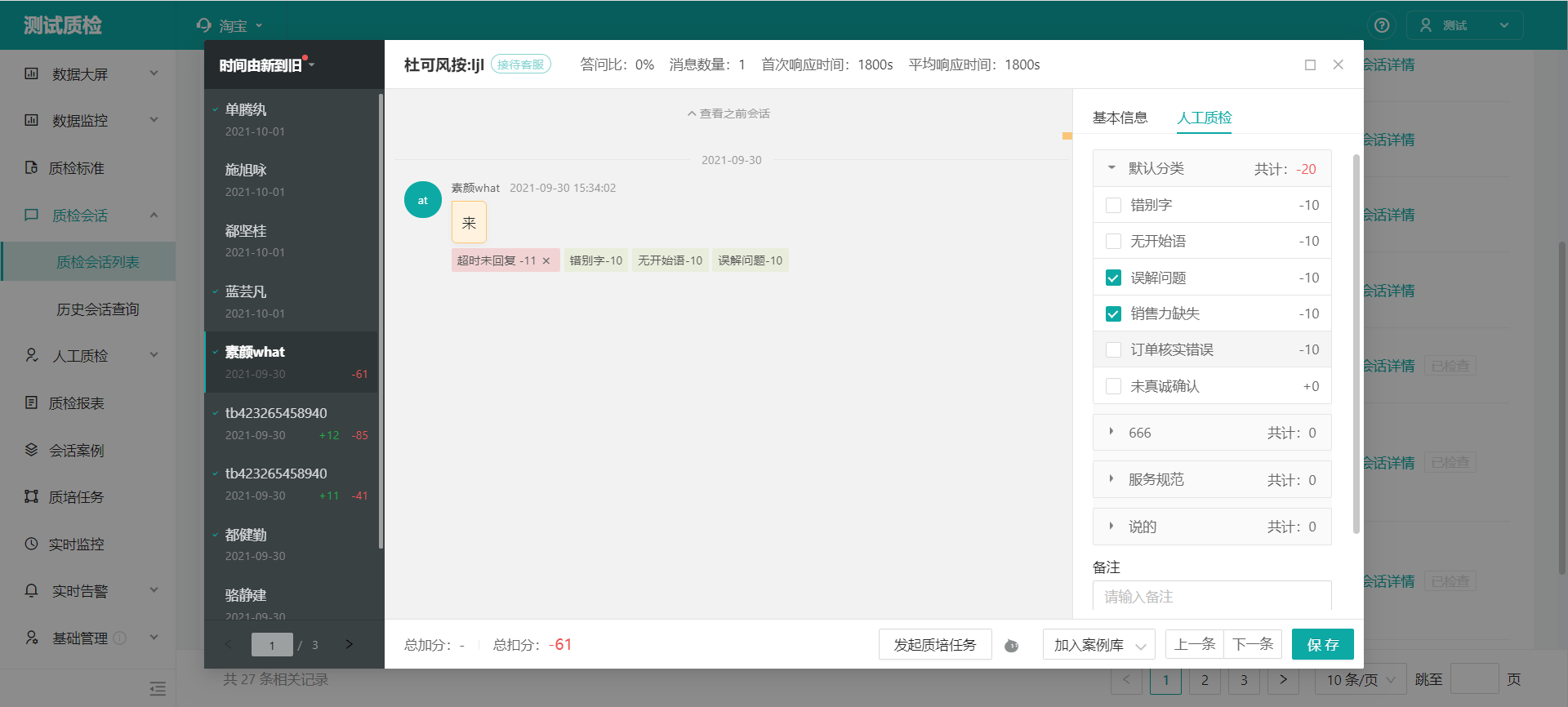Click previous page arrow in bottom pagination
Screen dimensions: 1568x707
coord(1126,679)
